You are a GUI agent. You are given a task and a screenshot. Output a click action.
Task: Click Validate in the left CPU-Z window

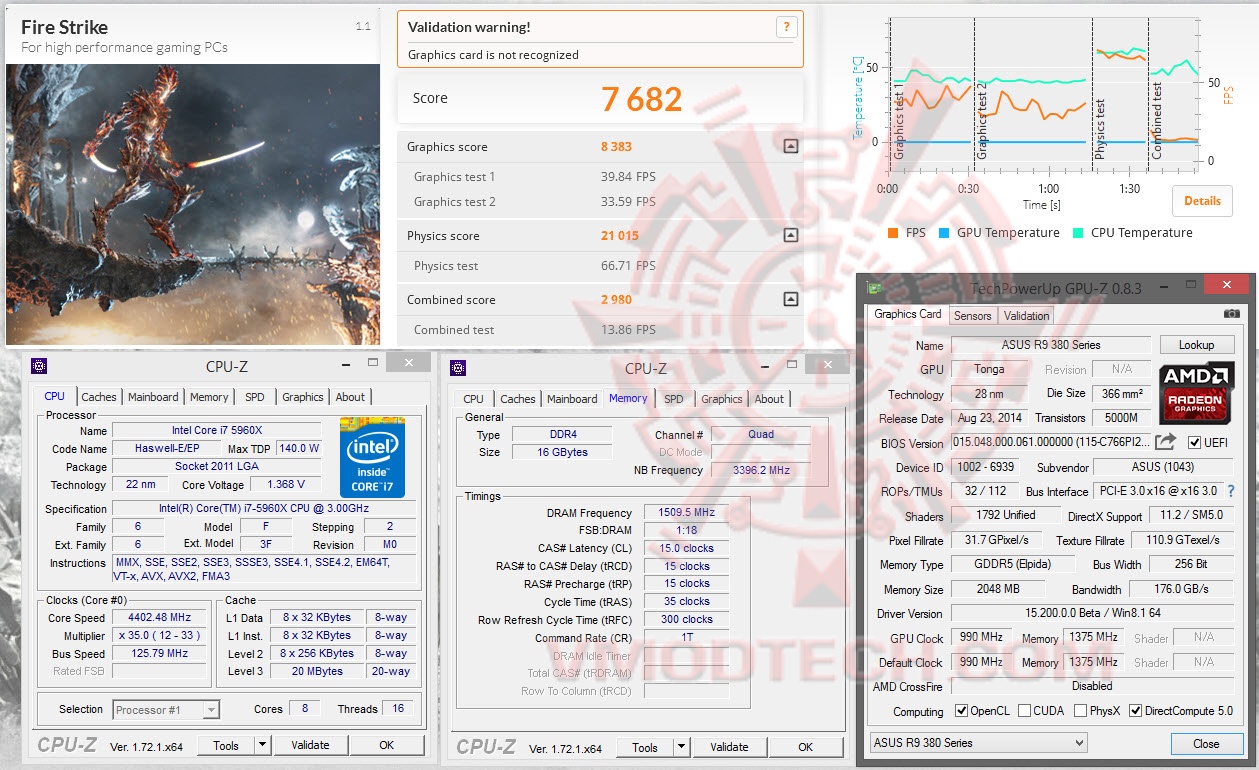click(x=310, y=745)
